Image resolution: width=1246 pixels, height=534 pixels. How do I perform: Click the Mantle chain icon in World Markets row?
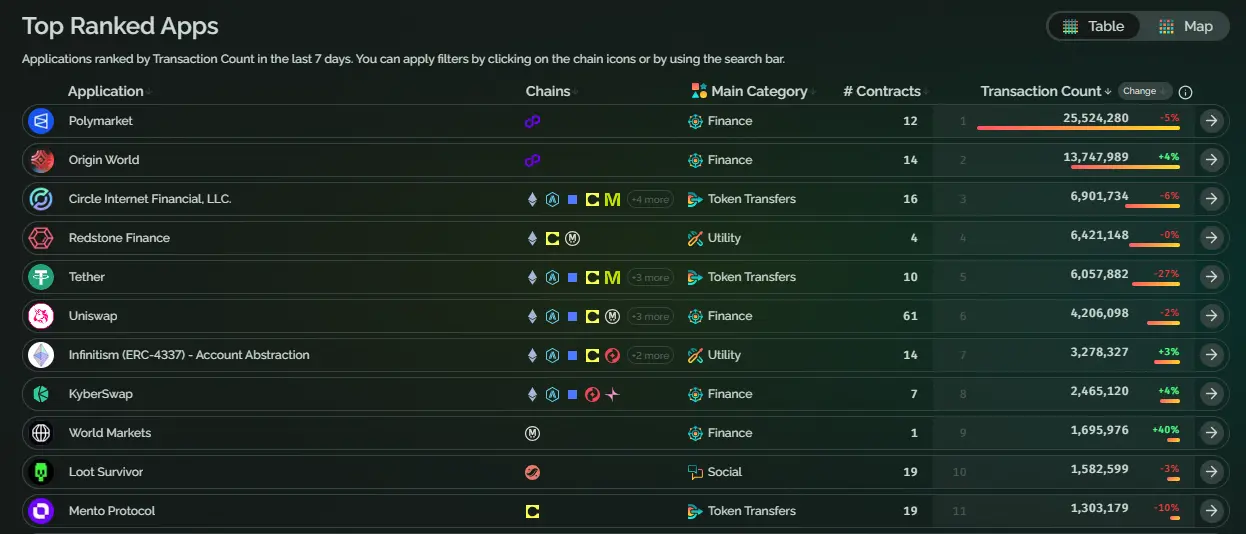pyautogui.click(x=533, y=433)
